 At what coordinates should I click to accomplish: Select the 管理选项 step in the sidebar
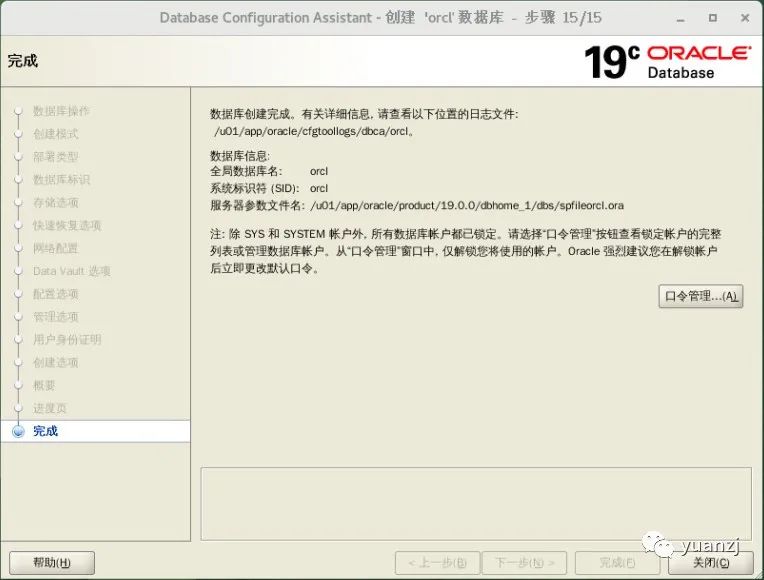[x=56, y=317]
